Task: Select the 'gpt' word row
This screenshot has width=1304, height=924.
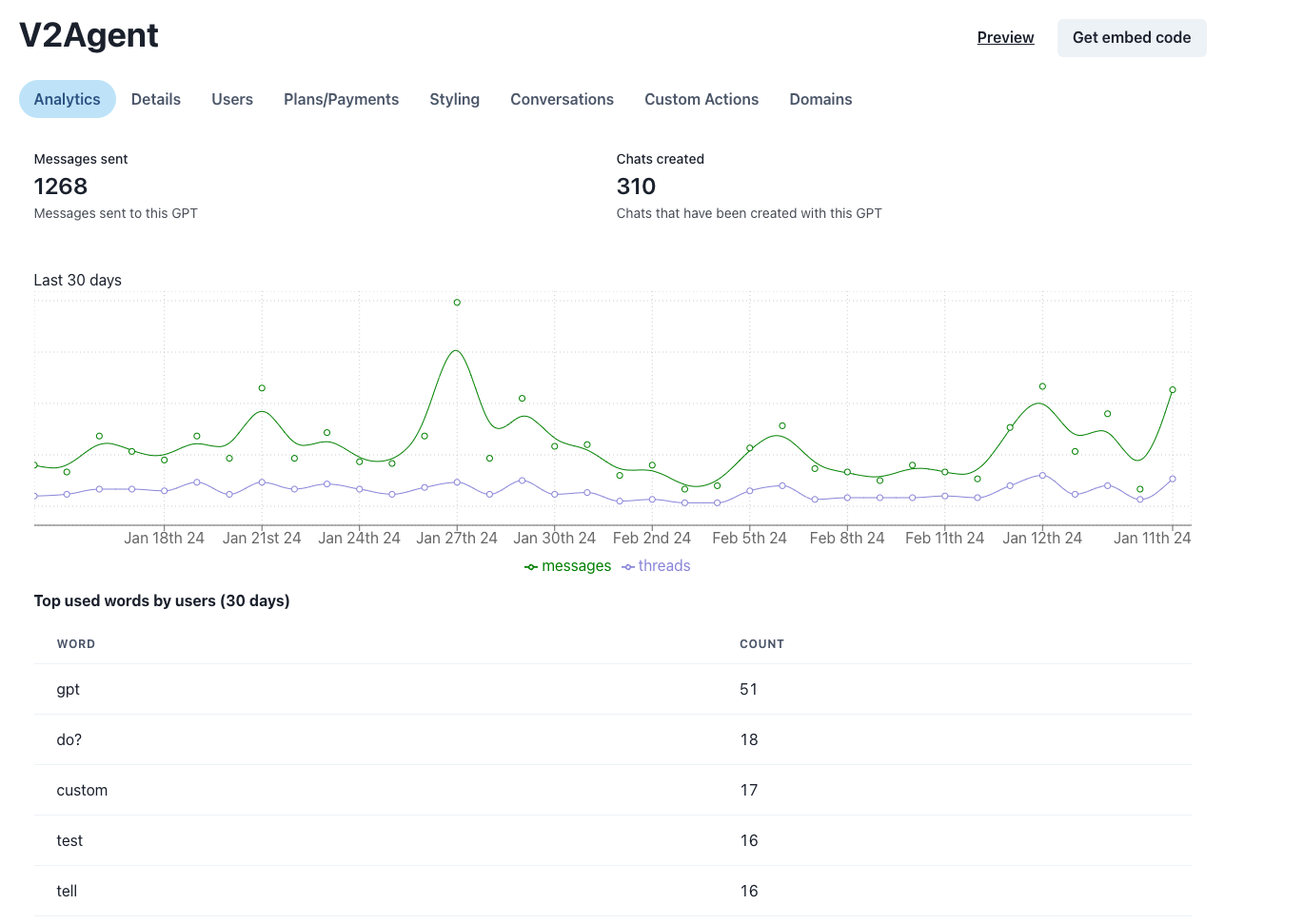Action: point(613,689)
